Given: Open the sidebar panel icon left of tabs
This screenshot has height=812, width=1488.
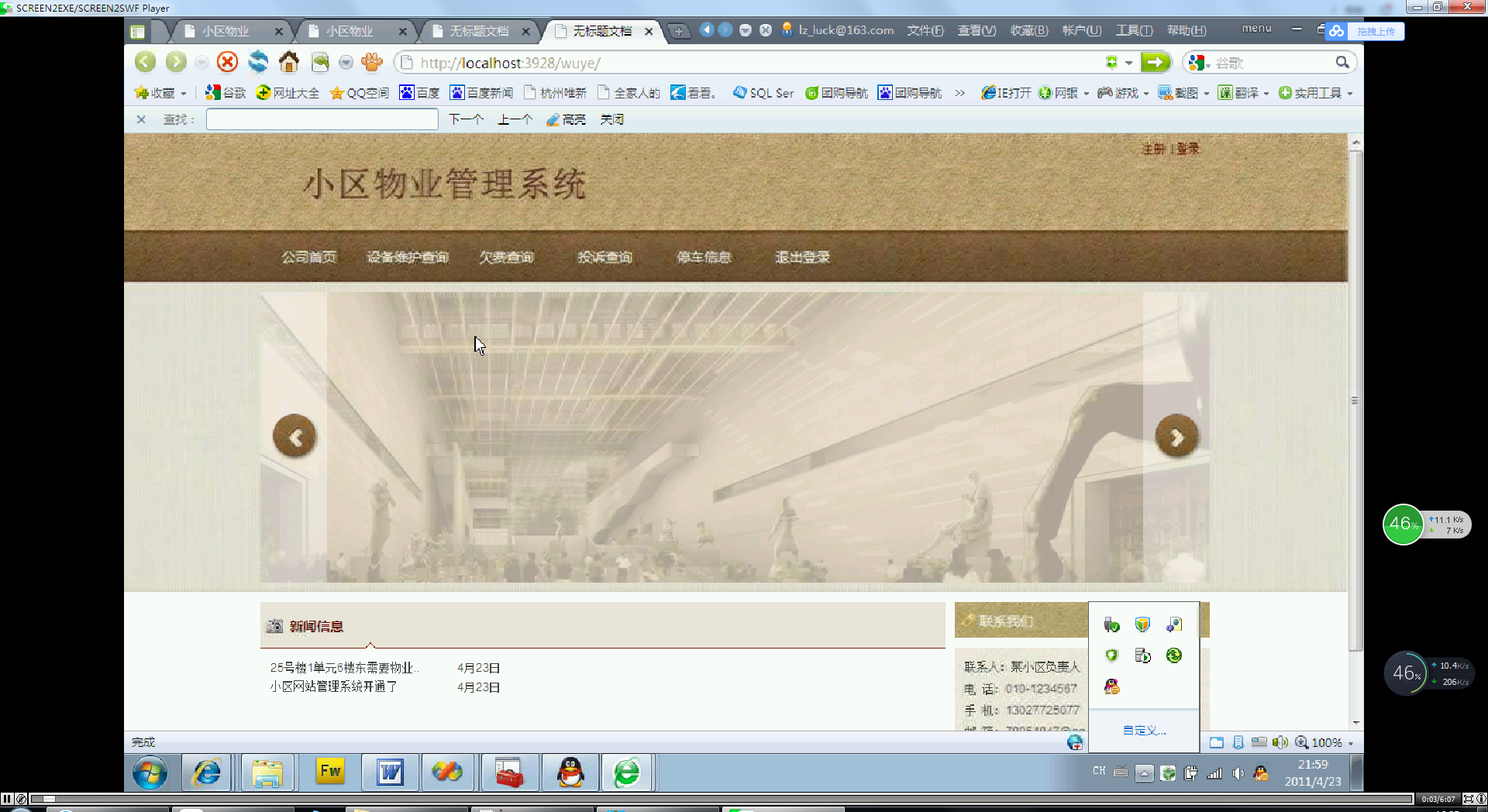Looking at the screenshot, I should point(138,32).
